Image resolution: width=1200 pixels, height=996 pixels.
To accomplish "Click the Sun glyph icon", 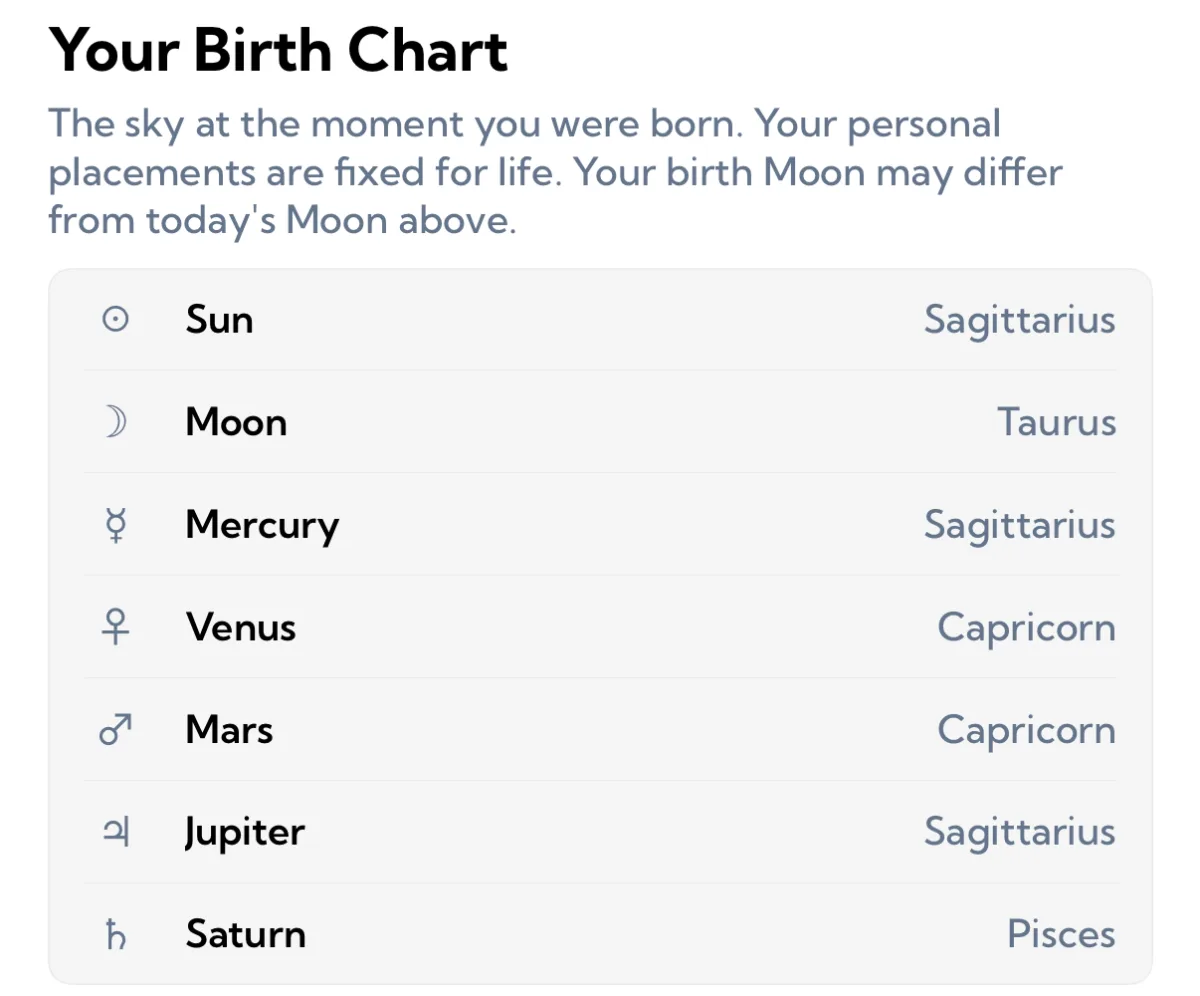I will [x=116, y=320].
